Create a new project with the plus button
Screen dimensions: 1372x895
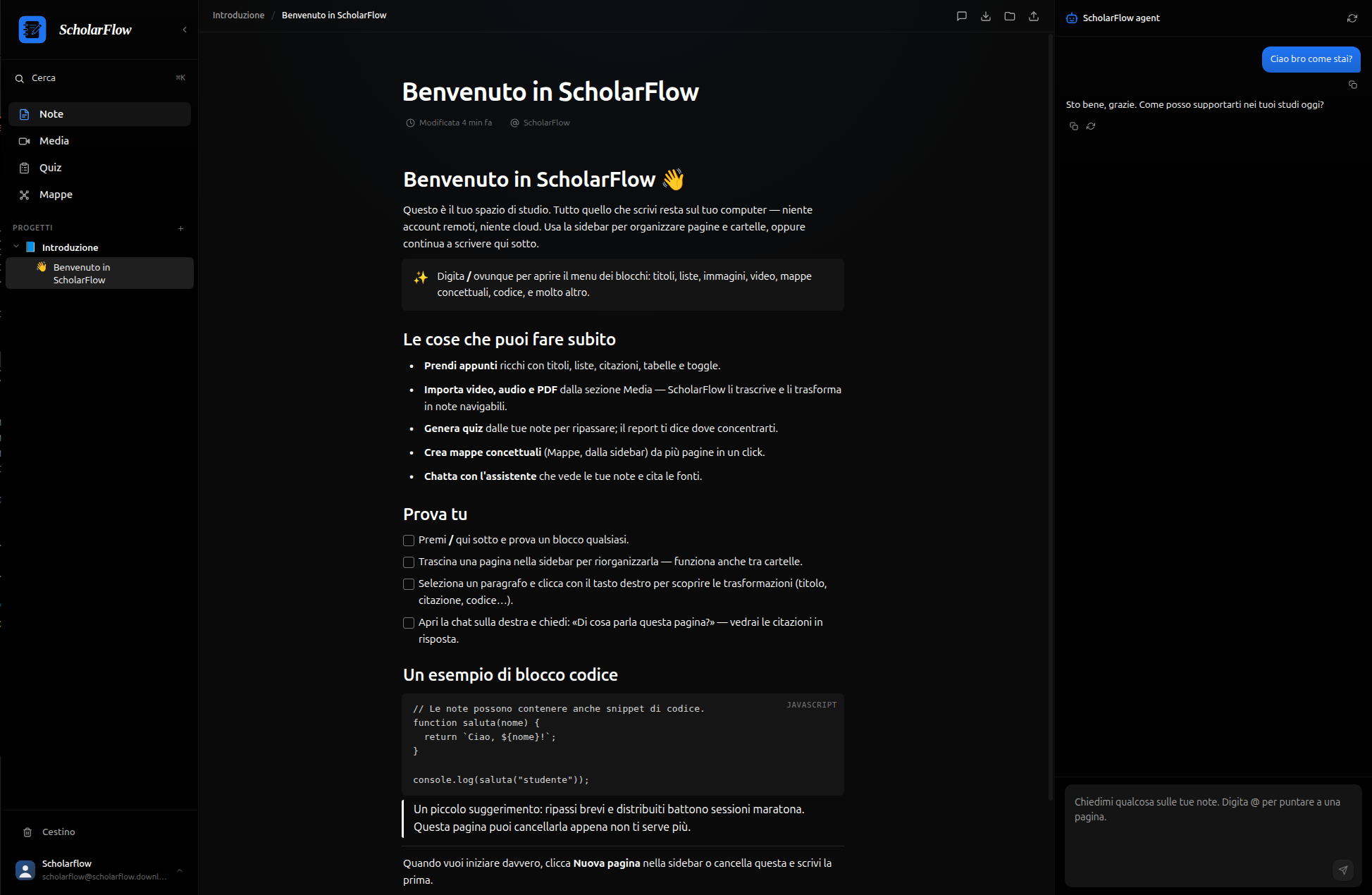(180, 228)
